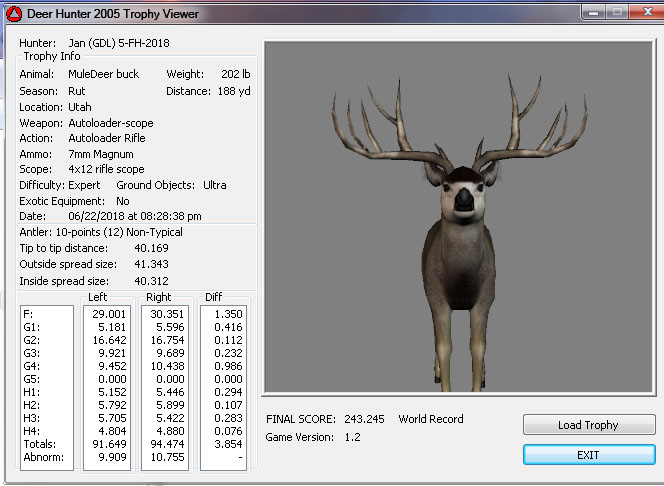Click the Inside spread size value
Viewport: 664px width, 486px height.
point(151,281)
